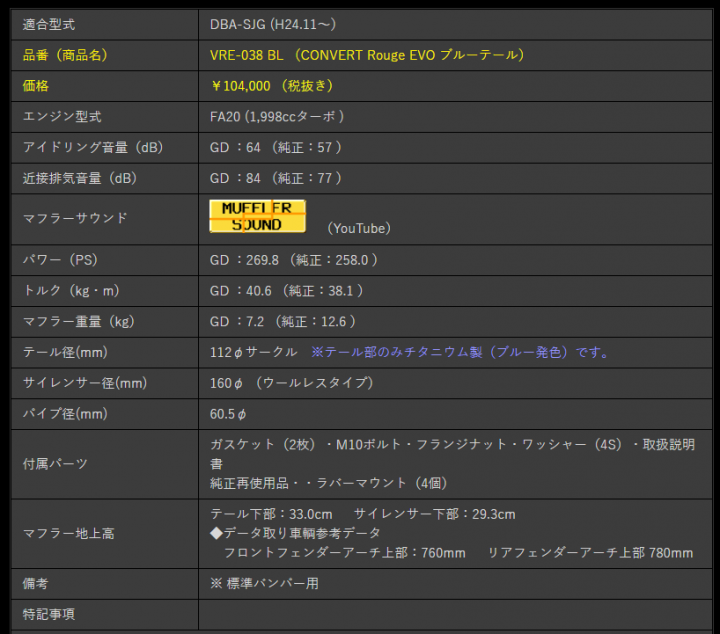720x634 pixels.
Task: Click the パワー（PS） label
Action: [60, 260]
